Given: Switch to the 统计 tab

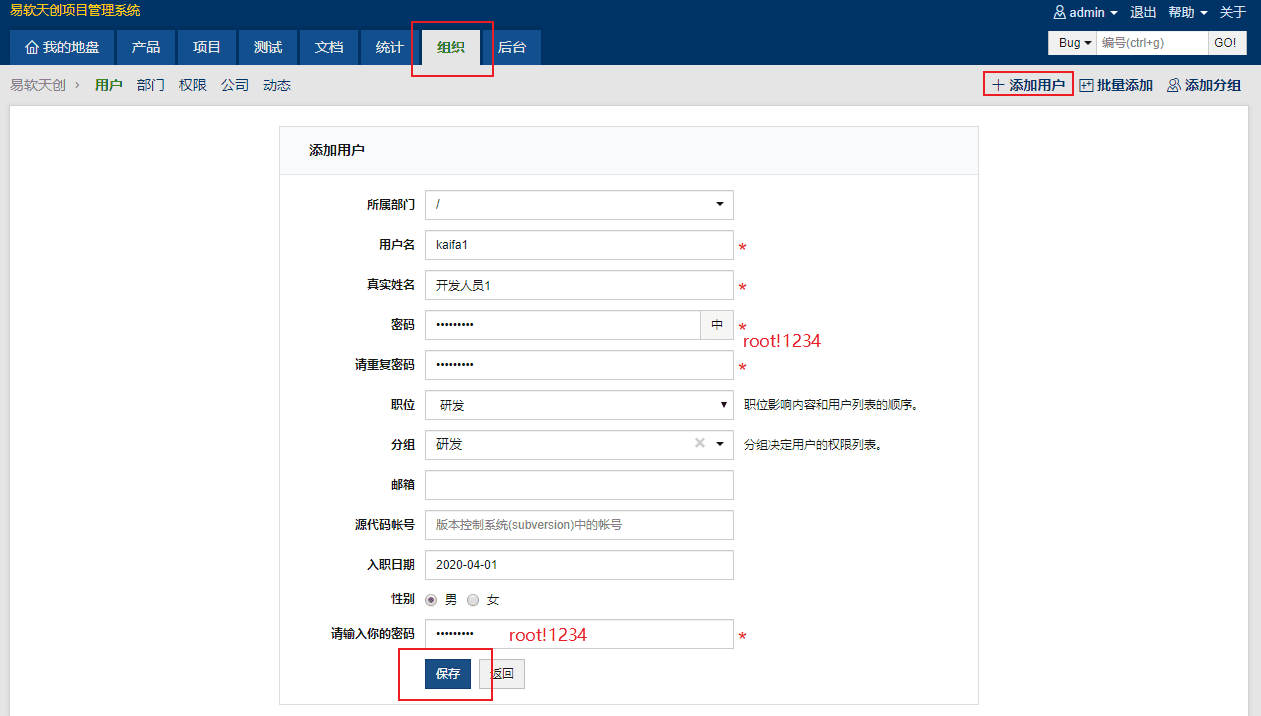Looking at the screenshot, I should pos(390,47).
